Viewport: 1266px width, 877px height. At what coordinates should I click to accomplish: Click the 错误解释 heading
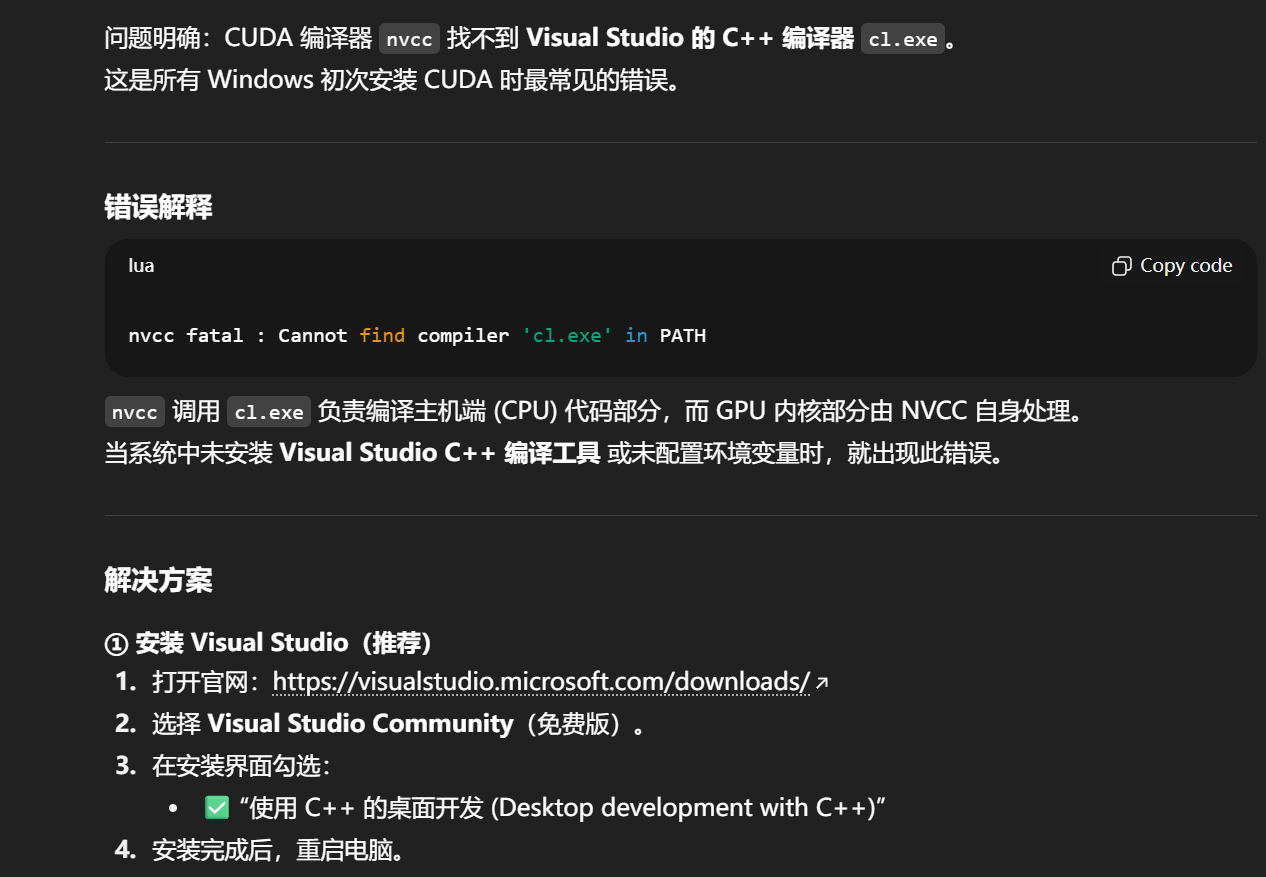click(158, 207)
